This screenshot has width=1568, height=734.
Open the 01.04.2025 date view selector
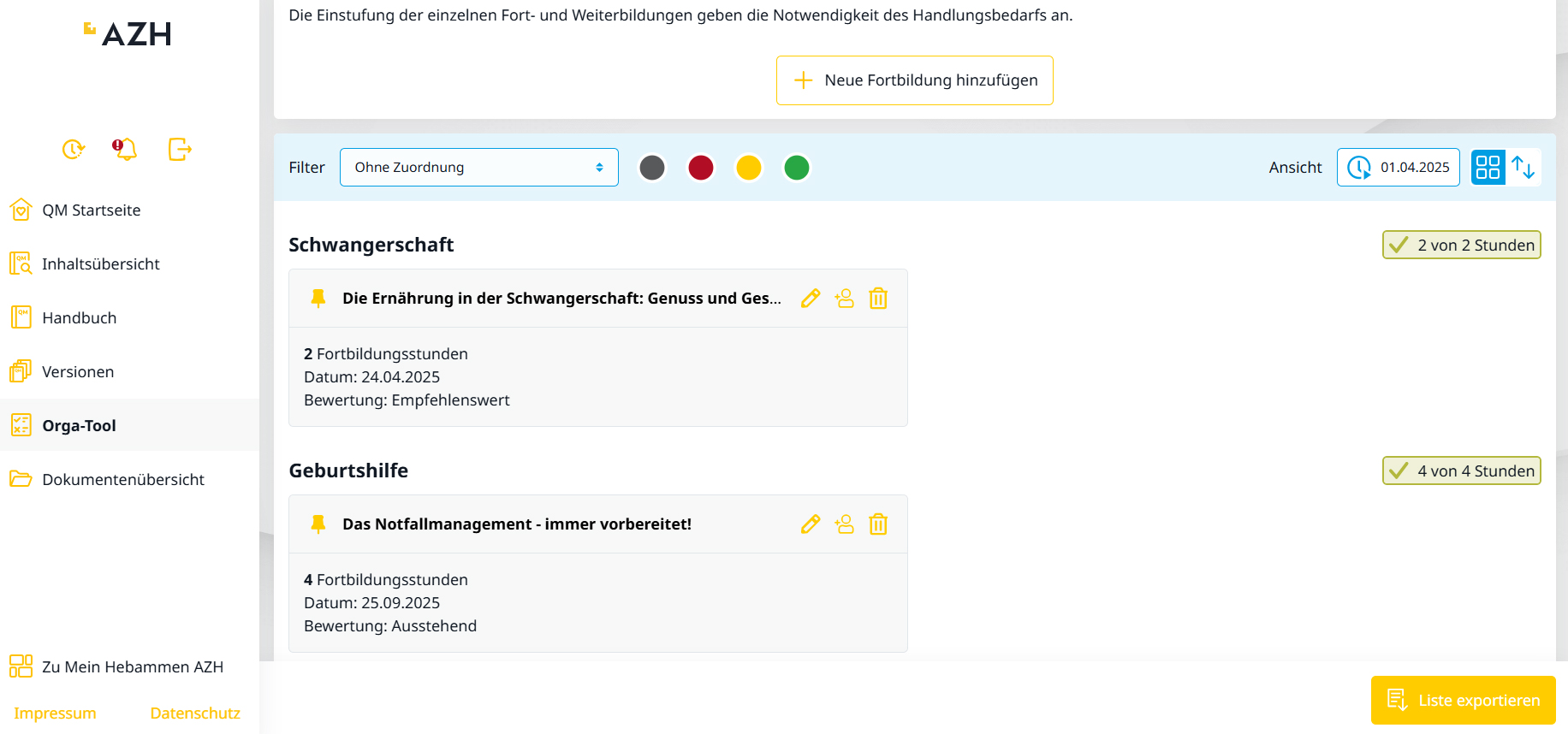1398,168
